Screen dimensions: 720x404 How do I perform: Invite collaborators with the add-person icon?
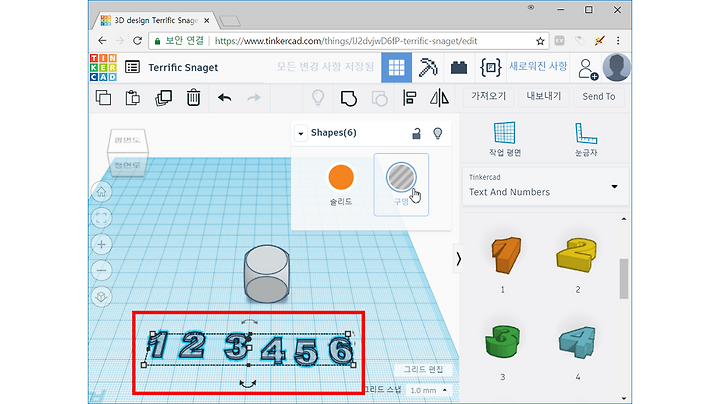(587, 69)
